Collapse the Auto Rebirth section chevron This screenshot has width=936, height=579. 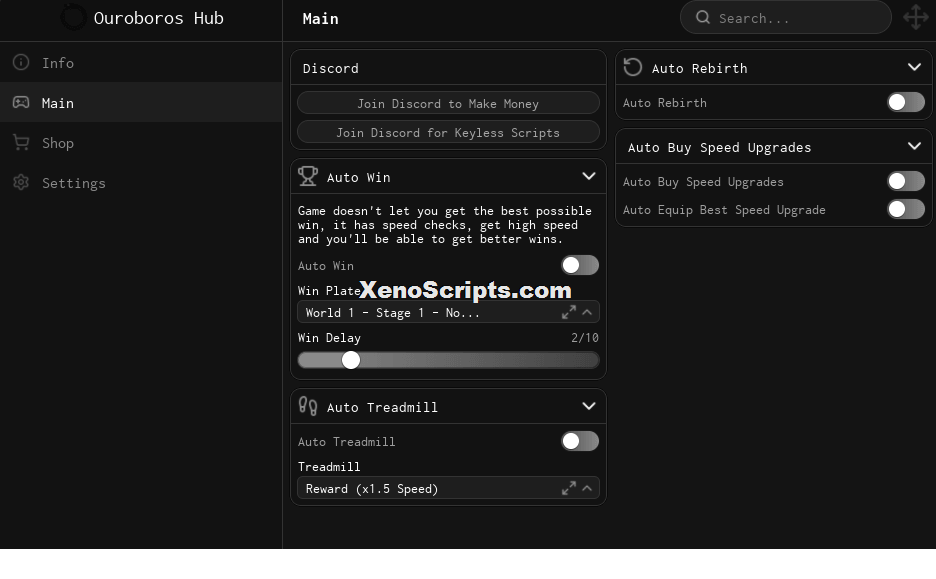point(914,67)
